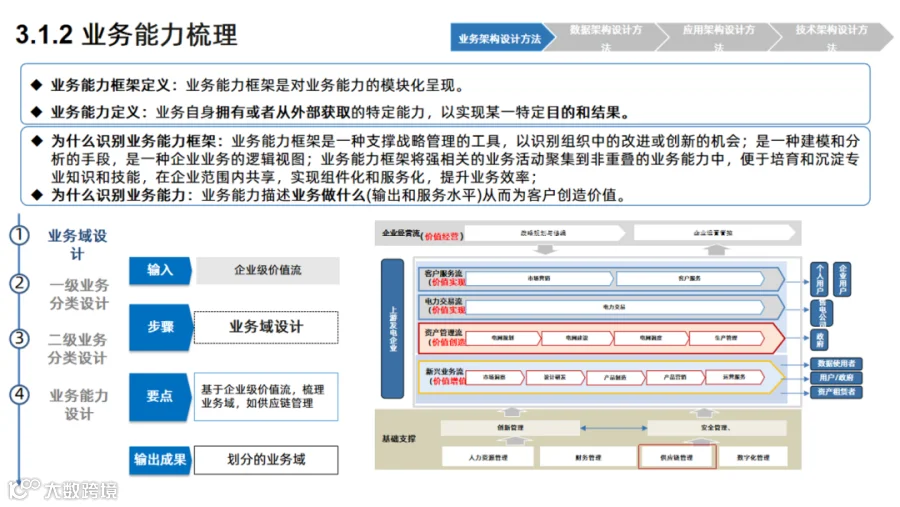This screenshot has height=507, width=900.
Task: Select the 生产管理 chevron in 资产管理流
Action: (726, 338)
